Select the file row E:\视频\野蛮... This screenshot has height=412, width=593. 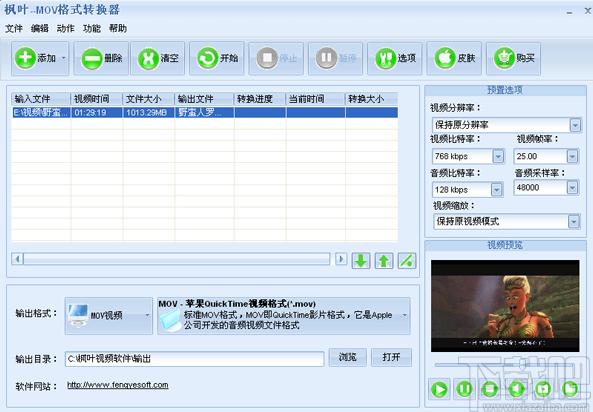click(205, 112)
